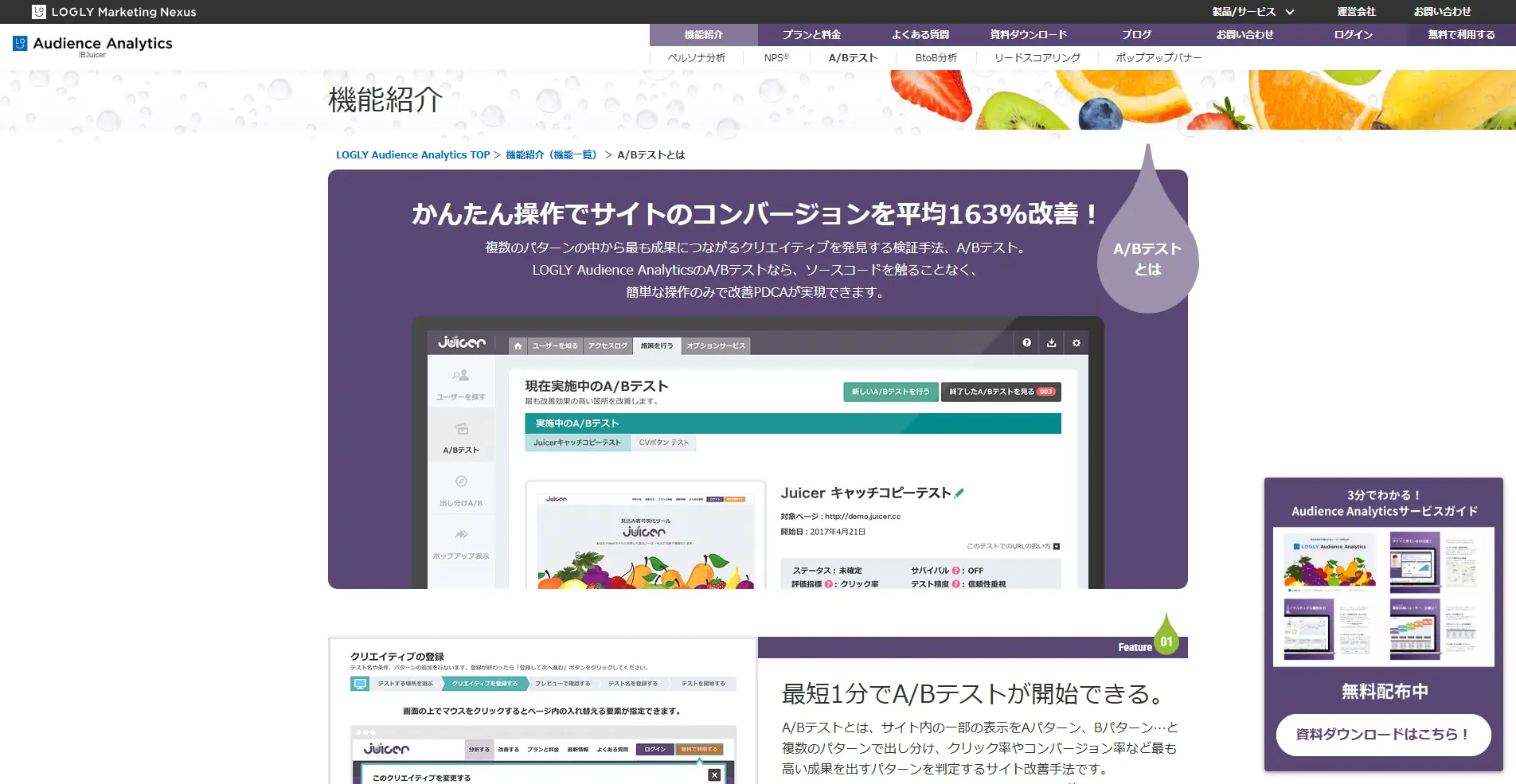Click the アクセスログ tab in demo

(608, 345)
